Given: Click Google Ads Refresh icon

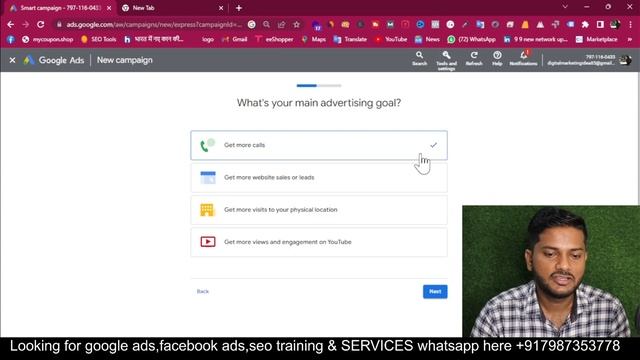Looking at the screenshot, I should tap(474, 58).
